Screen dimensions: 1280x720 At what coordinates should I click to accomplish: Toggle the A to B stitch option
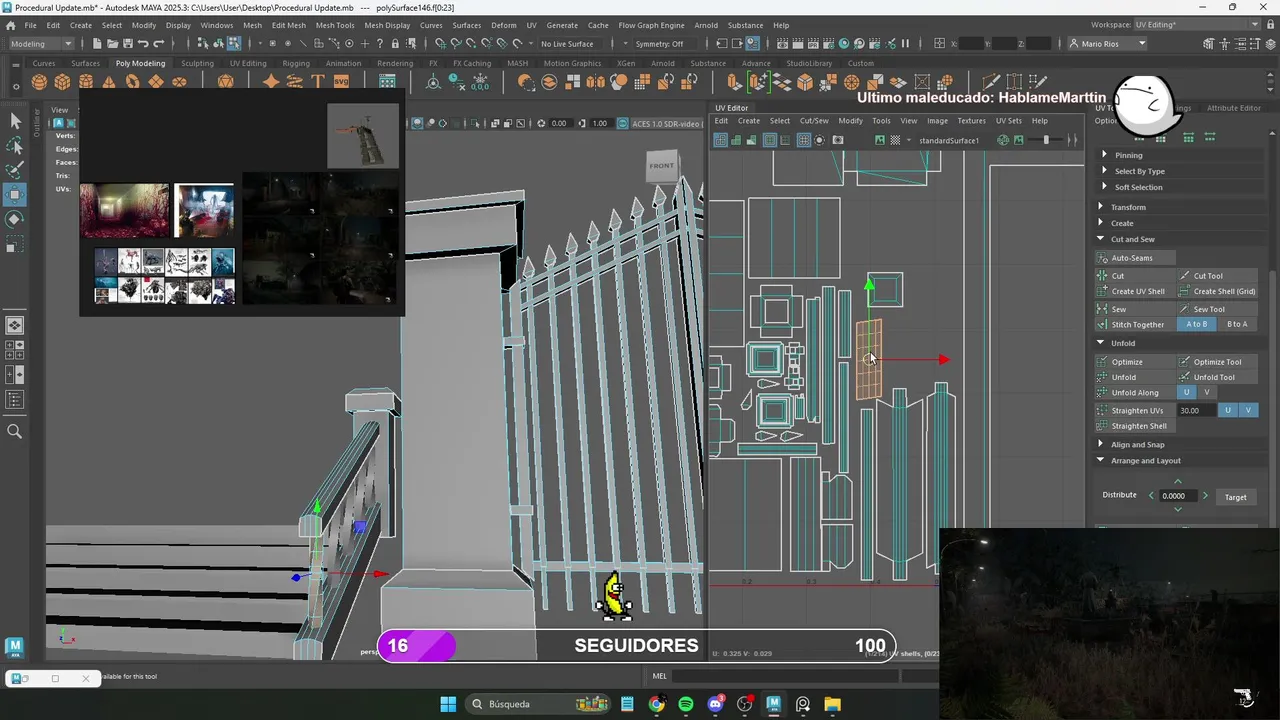(1196, 324)
